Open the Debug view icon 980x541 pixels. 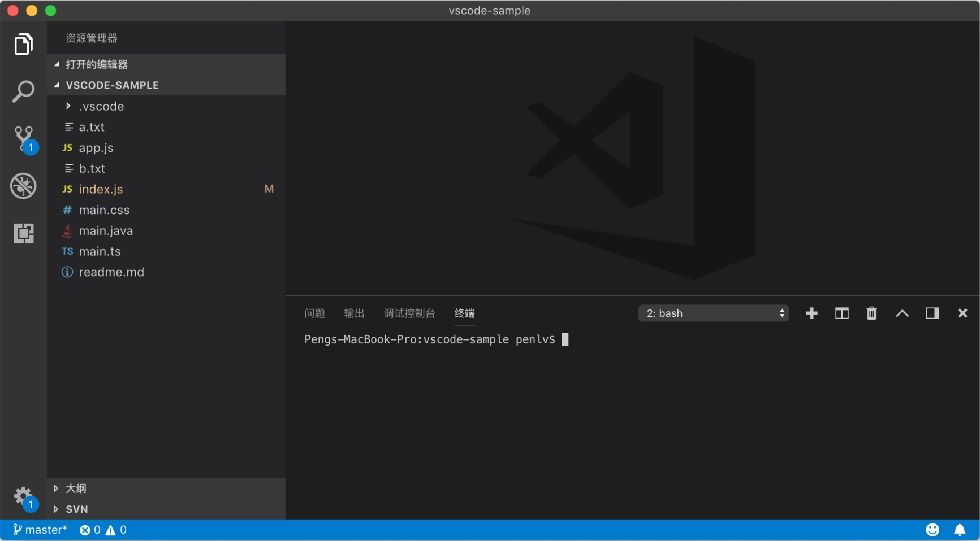click(23, 186)
